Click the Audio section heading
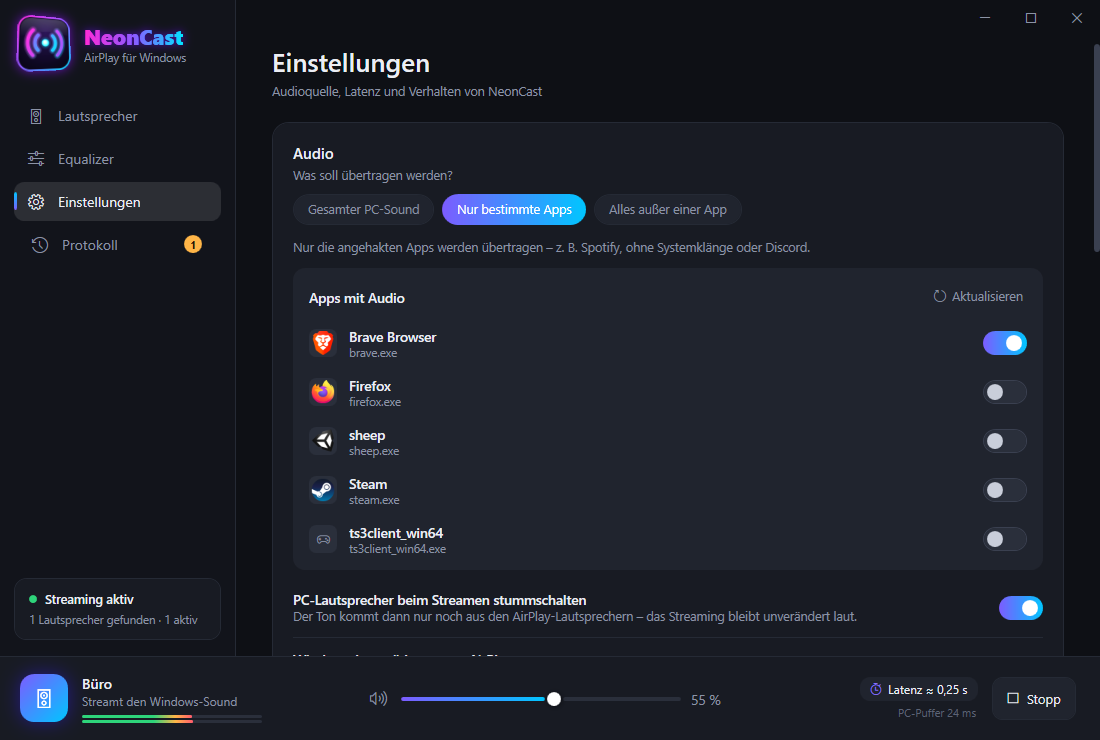The width and height of the screenshot is (1100, 740). pos(313,154)
